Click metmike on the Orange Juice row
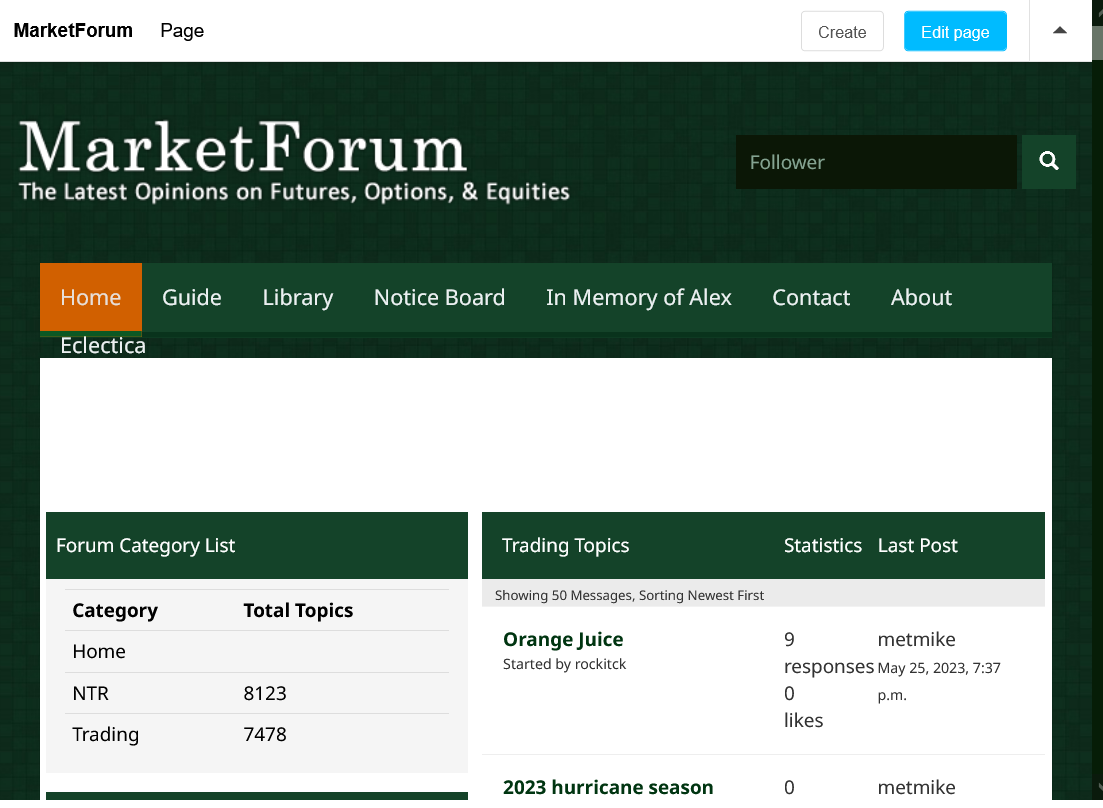The height and width of the screenshot is (808, 1103). tap(916, 639)
